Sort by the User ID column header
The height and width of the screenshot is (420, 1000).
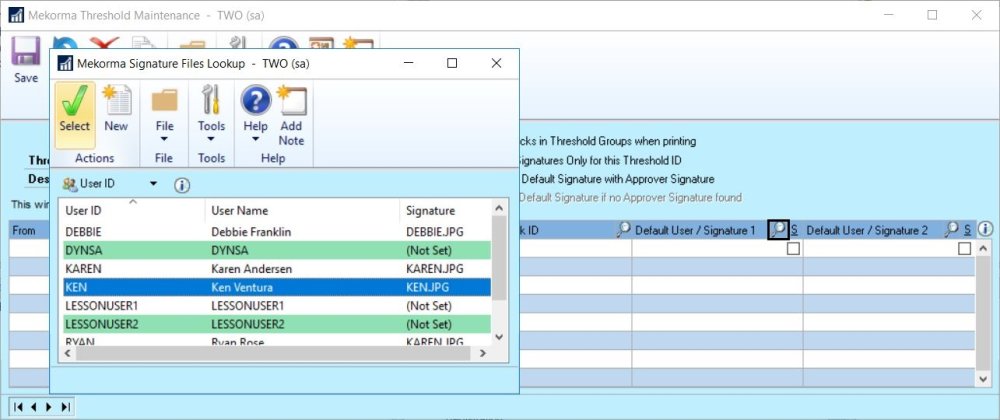point(132,210)
